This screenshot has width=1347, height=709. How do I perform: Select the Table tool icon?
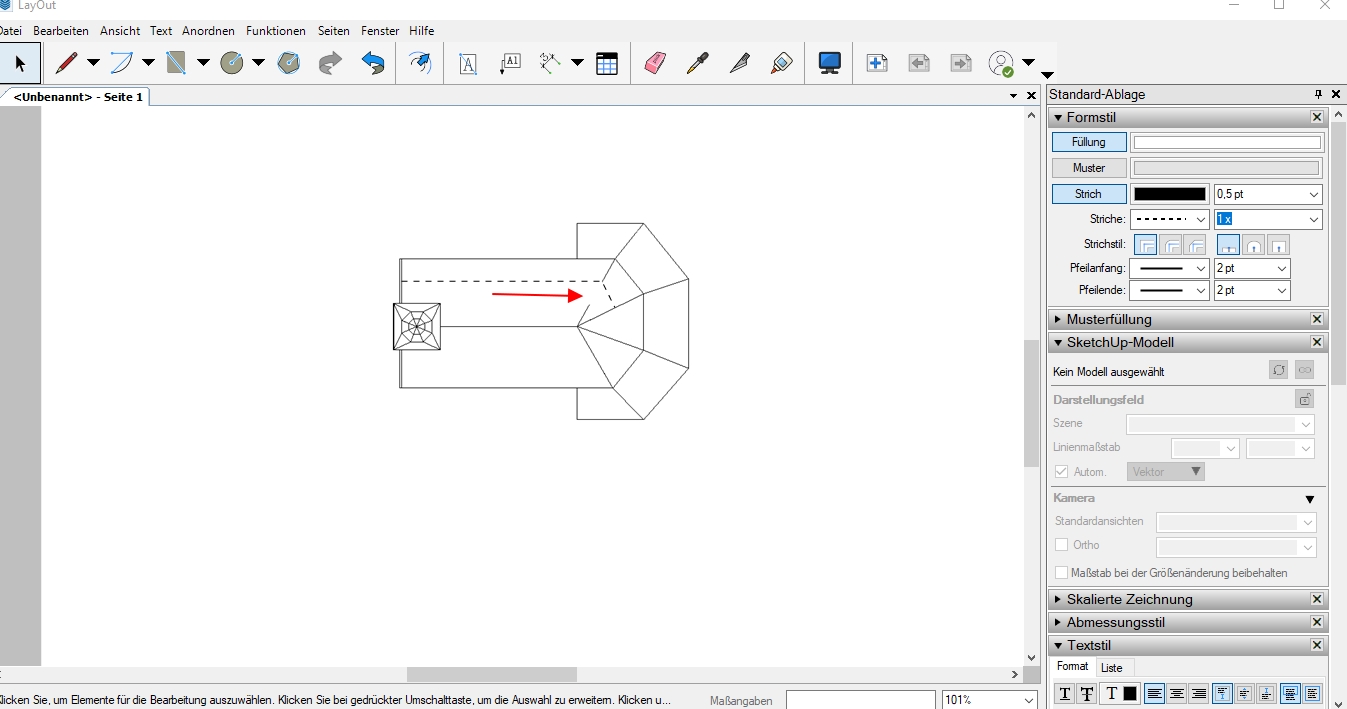[607, 64]
